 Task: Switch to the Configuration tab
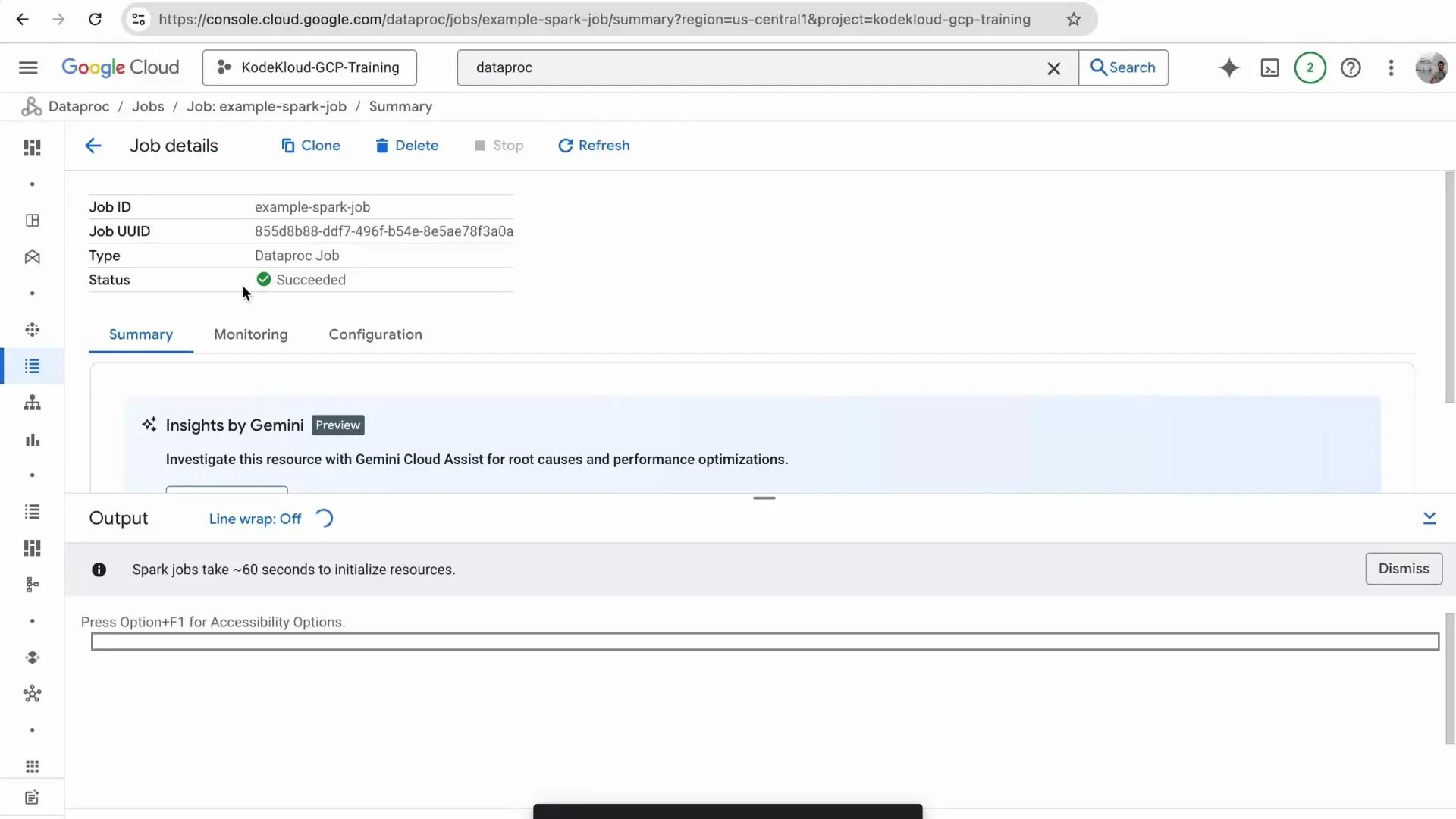pyautogui.click(x=375, y=334)
